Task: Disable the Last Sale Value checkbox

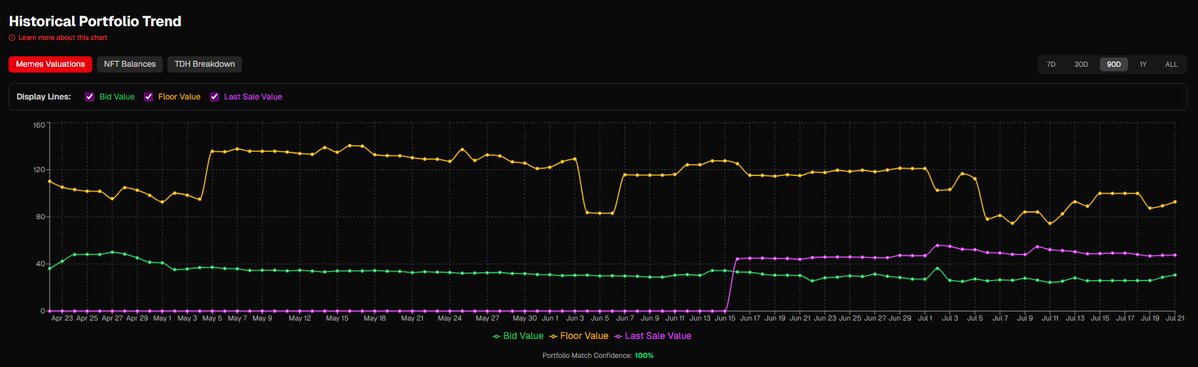Action: (214, 97)
